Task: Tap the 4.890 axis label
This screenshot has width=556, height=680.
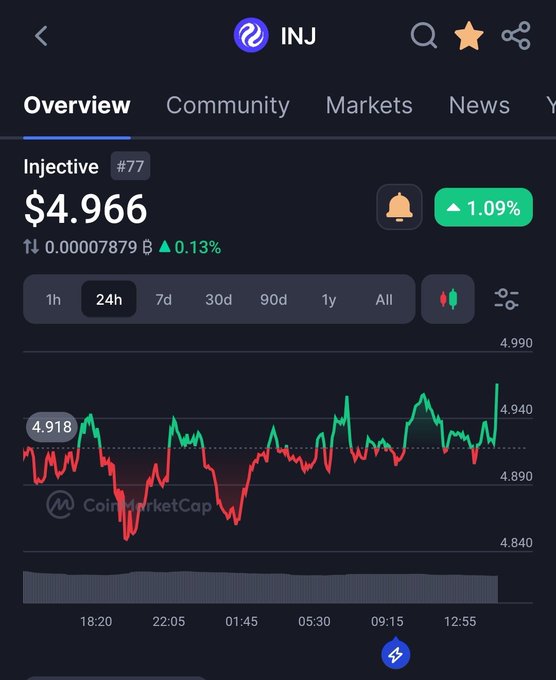Action: point(516,476)
